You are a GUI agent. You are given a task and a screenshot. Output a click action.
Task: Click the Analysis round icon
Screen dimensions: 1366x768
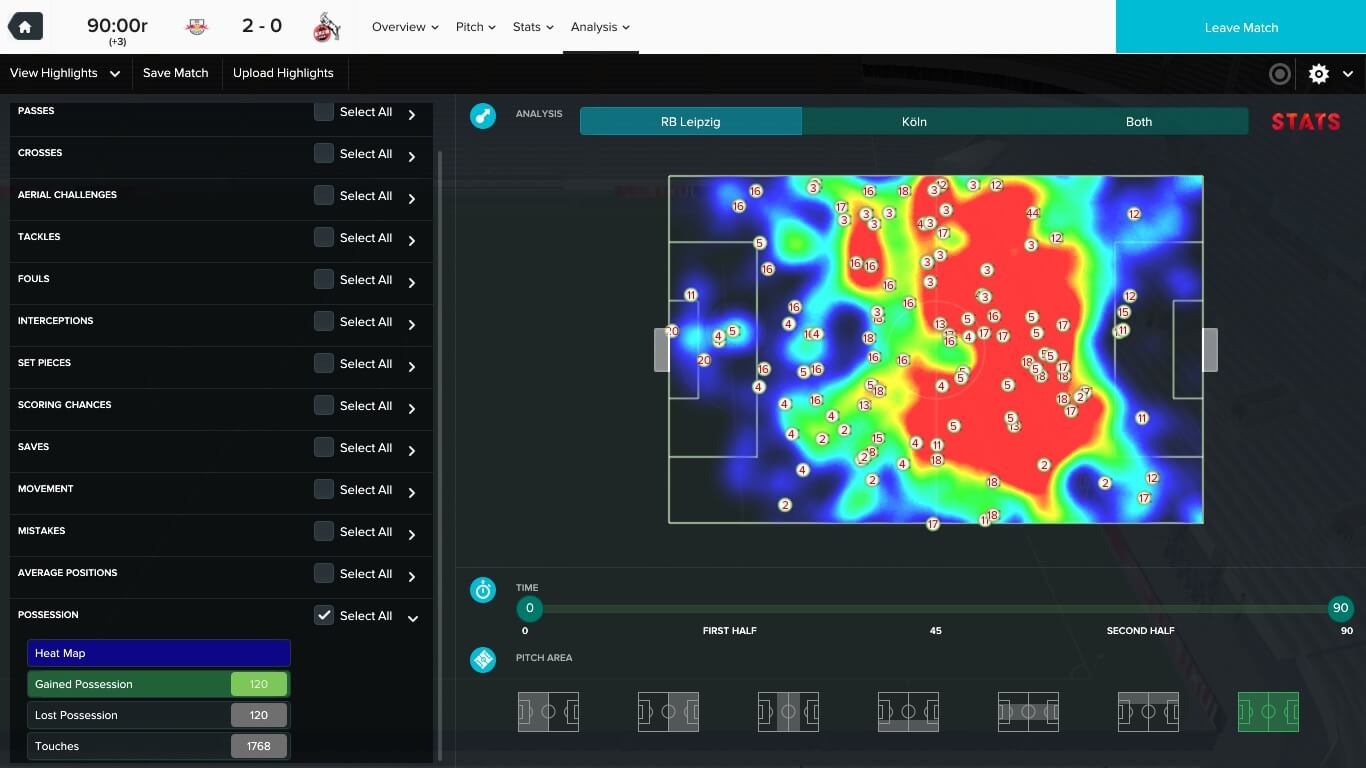pyautogui.click(x=483, y=116)
